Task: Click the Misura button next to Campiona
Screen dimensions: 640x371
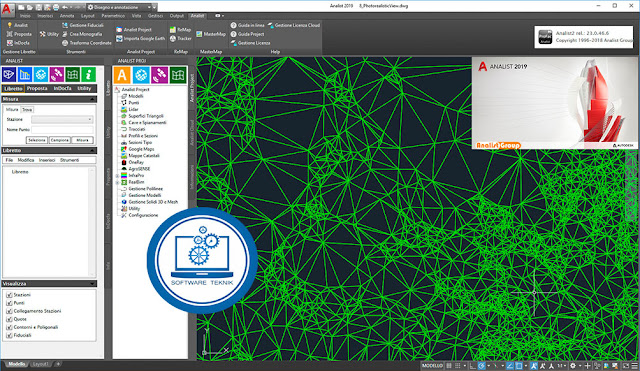Action: 82,140
